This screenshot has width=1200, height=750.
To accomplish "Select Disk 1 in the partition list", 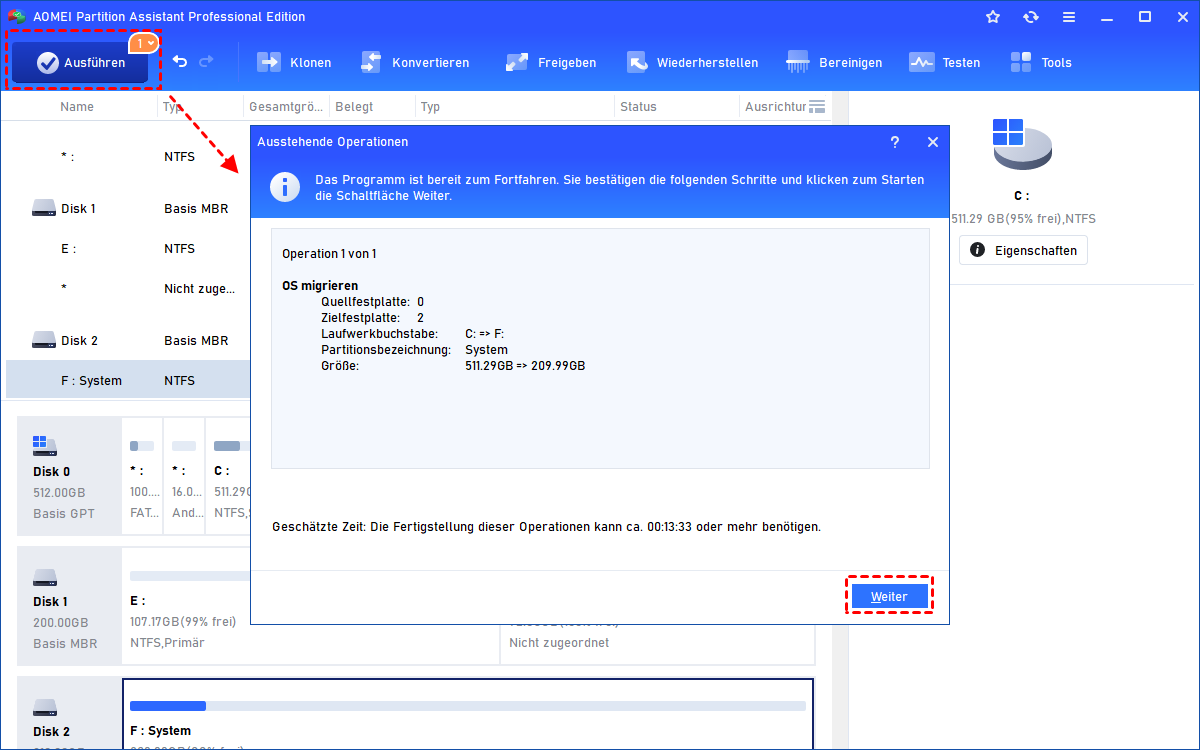I will 78,208.
